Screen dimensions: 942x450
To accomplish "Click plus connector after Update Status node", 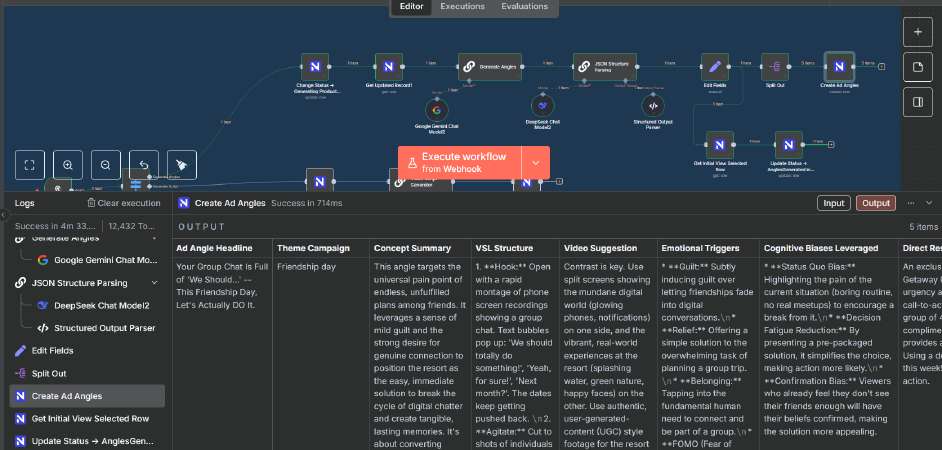I will pyautogui.click(x=830, y=144).
